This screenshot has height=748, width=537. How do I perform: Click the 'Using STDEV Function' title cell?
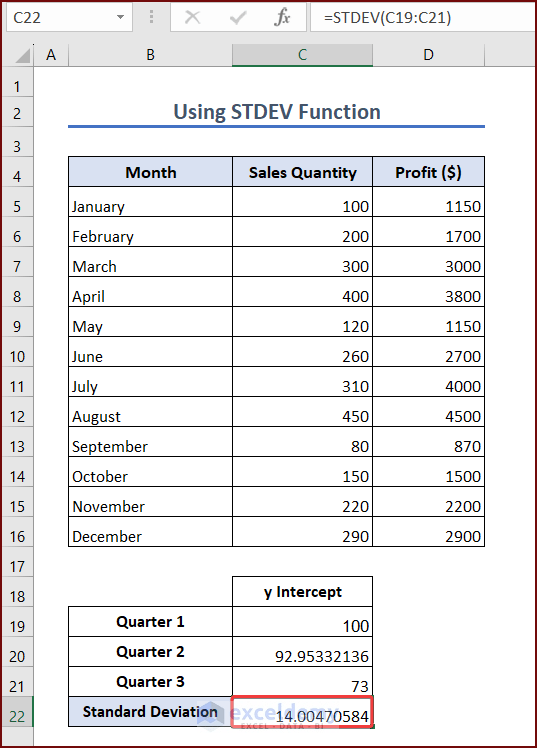[x=277, y=112]
